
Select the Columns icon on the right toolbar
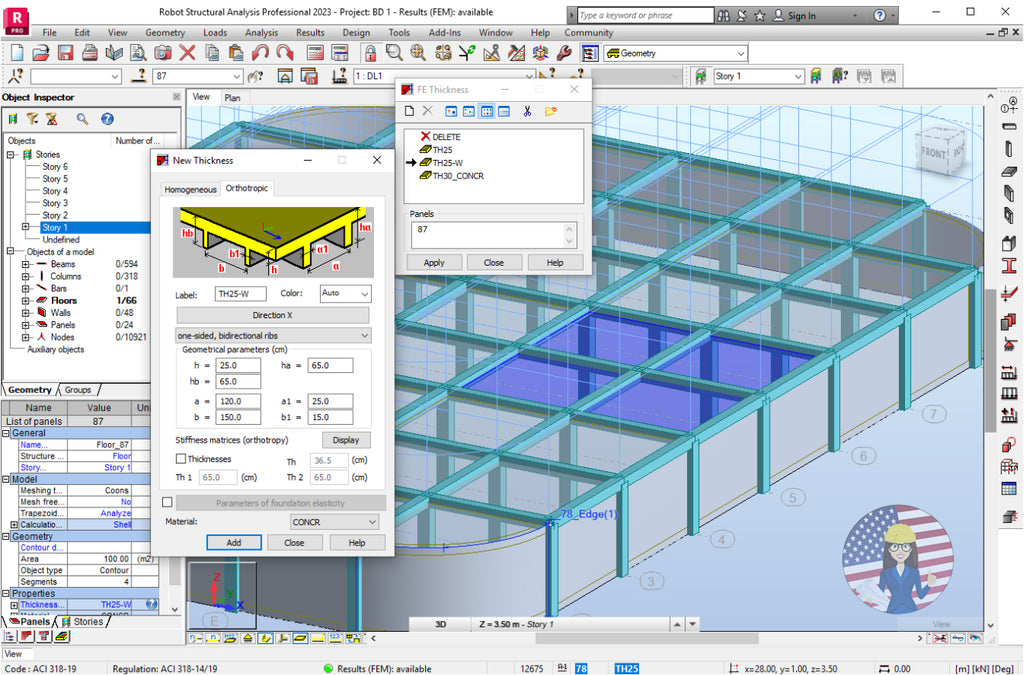pos(1009,148)
